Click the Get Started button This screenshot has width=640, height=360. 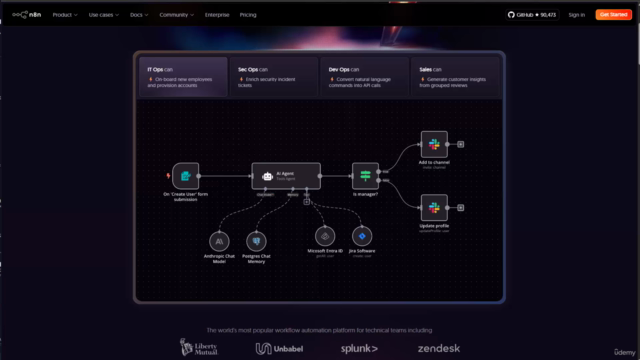(613, 15)
